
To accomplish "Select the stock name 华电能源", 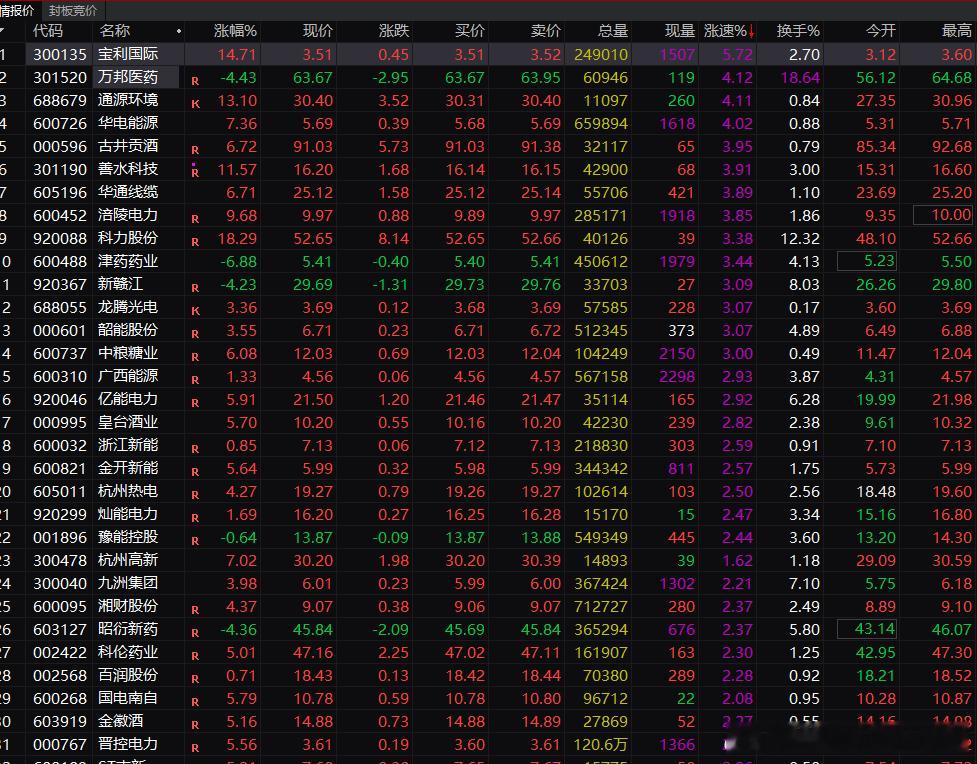I will coord(128,123).
